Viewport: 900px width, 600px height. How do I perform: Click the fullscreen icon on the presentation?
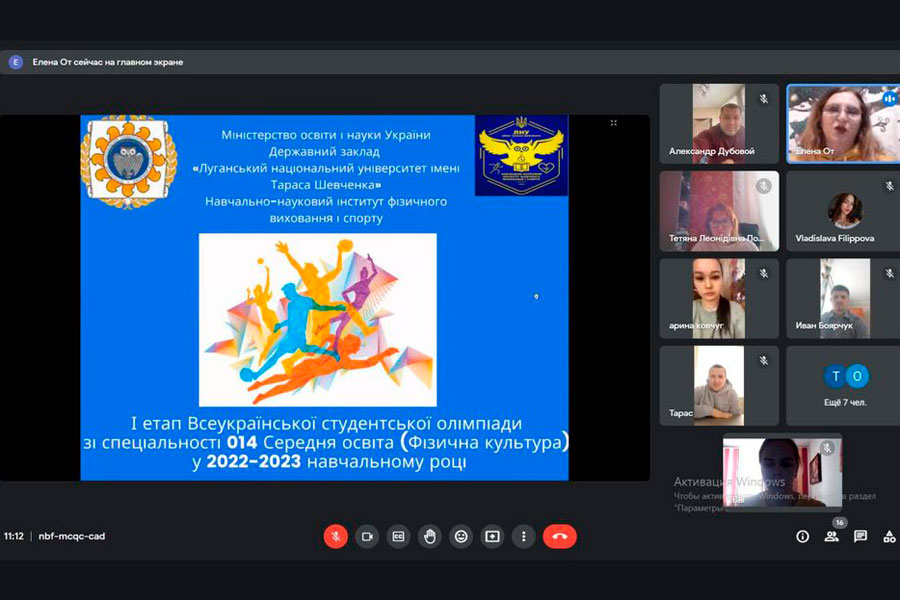point(614,123)
